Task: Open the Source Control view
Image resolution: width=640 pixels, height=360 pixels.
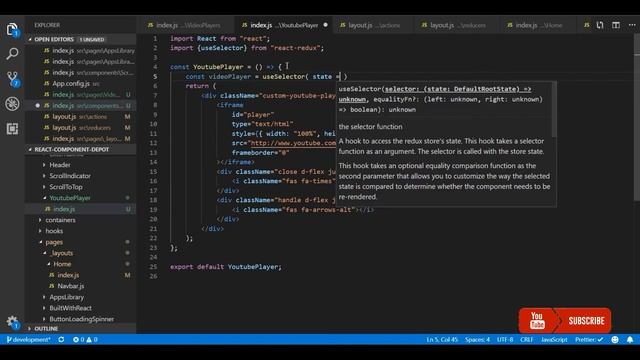Action: [x=12, y=79]
